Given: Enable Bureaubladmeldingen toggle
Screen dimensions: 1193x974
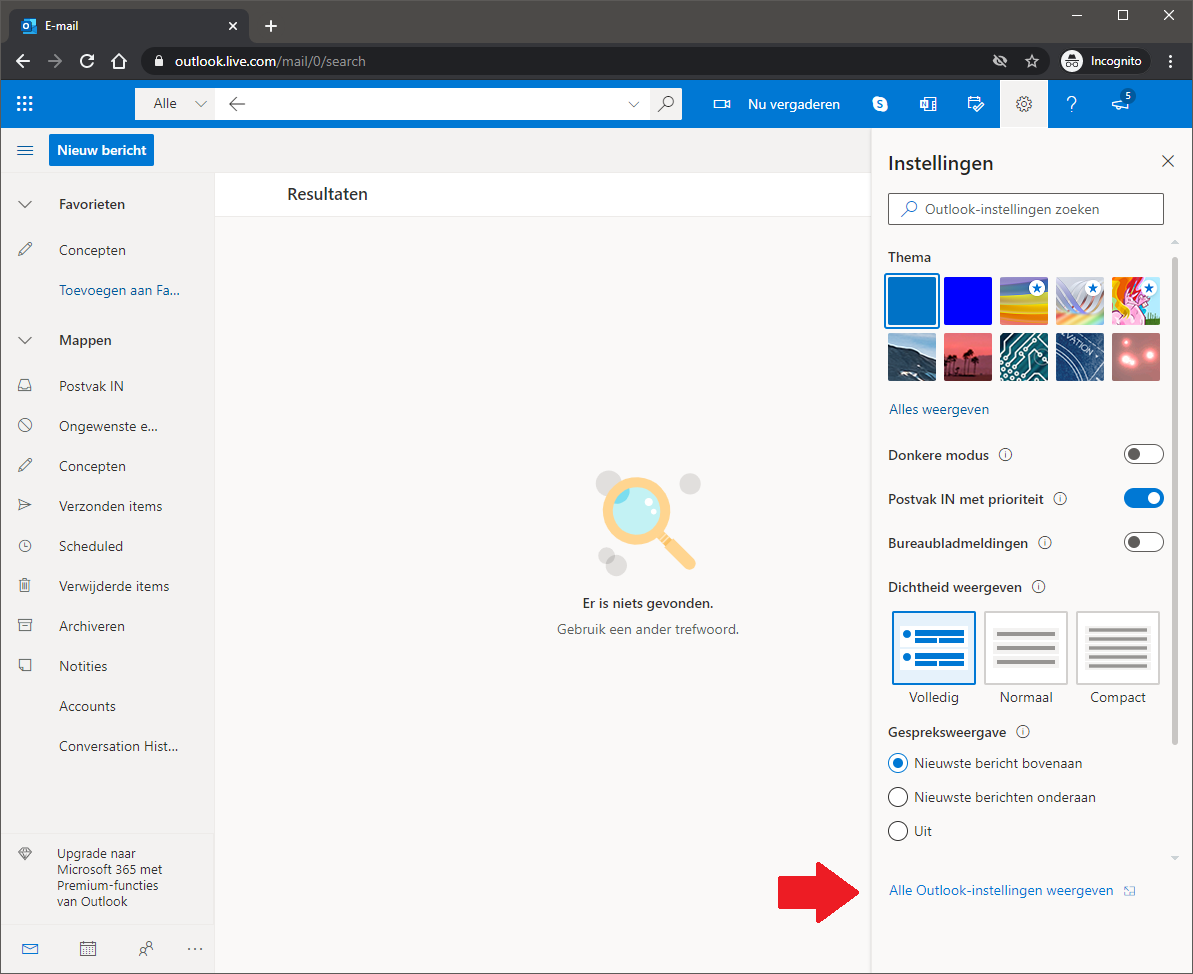Looking at the screenshot, I should [x=1144, y=543].
